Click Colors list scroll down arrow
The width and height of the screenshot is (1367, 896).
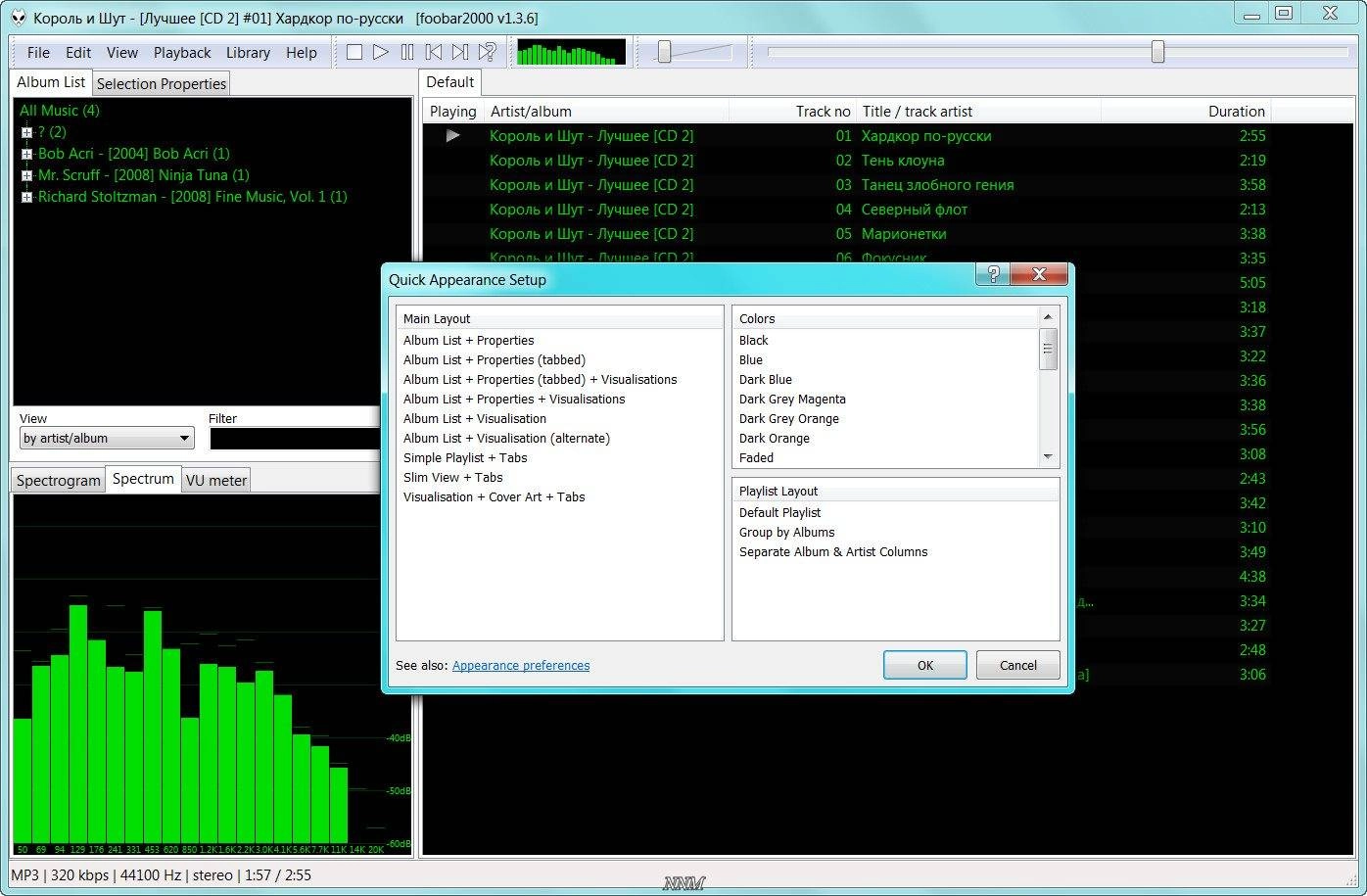tap(1048, 457)
